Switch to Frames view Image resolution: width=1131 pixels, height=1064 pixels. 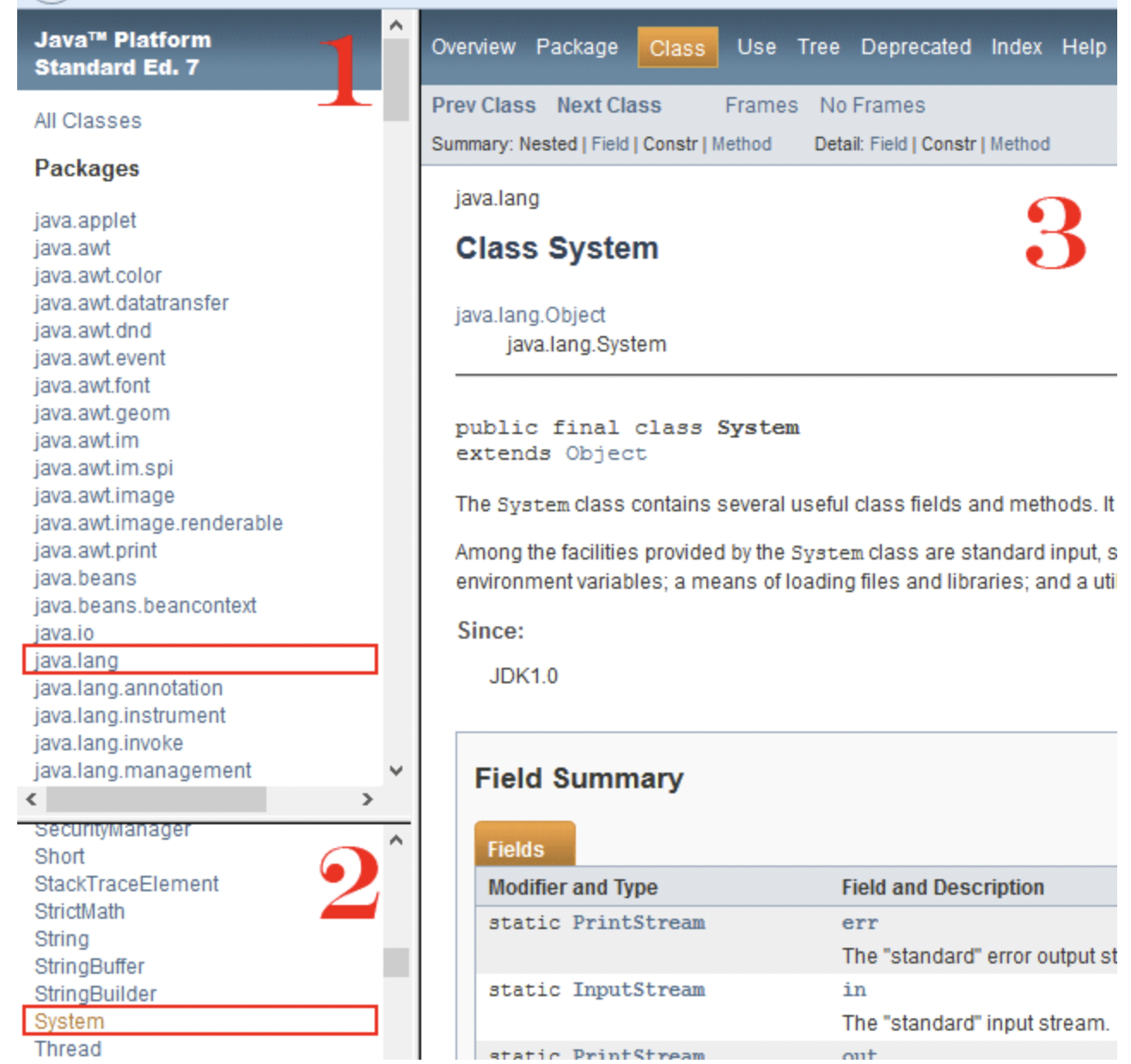(761, 106)
